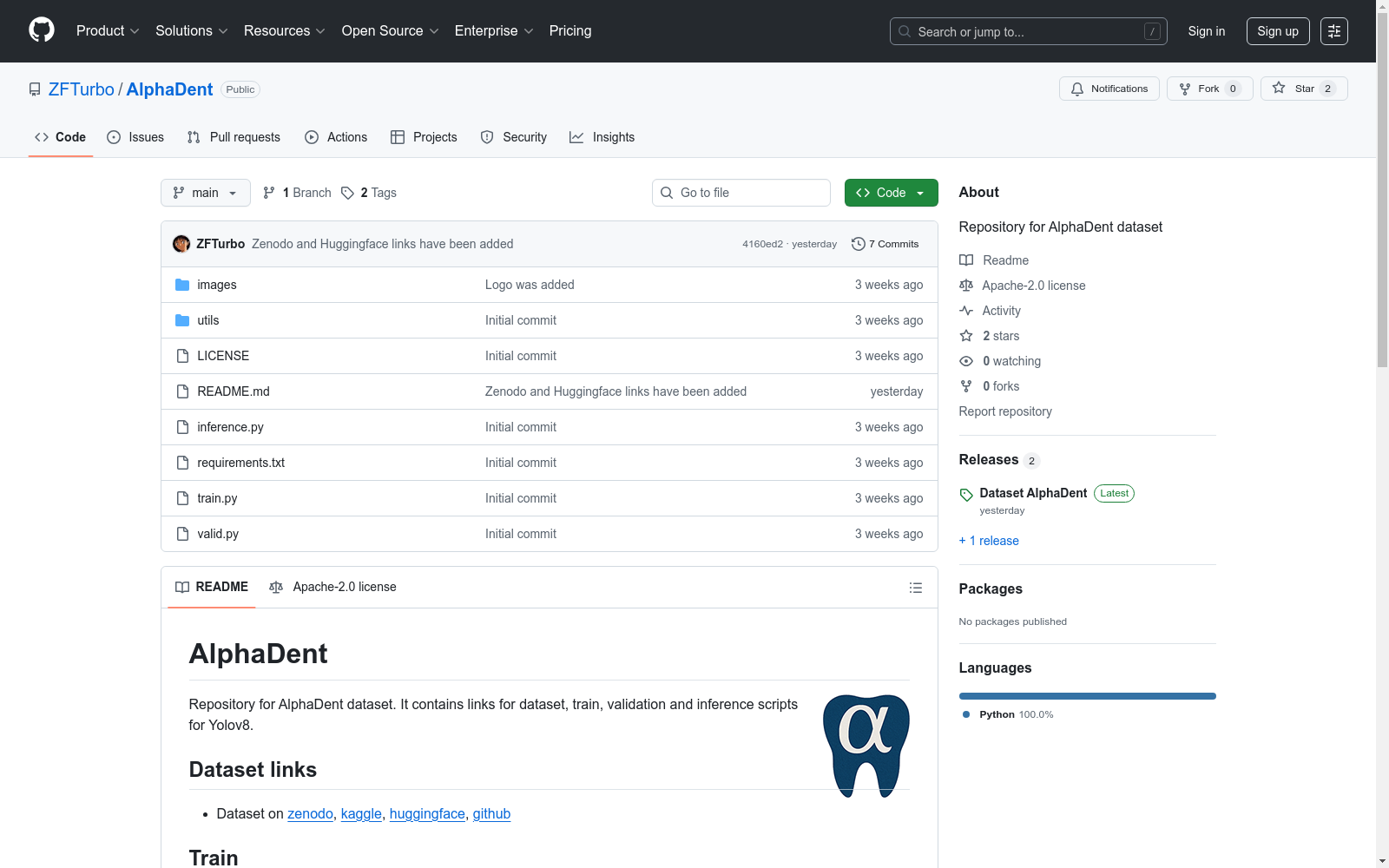Open the ZFTurbo owner profile link
1389x868 pixels.
(x=82, y=89)
